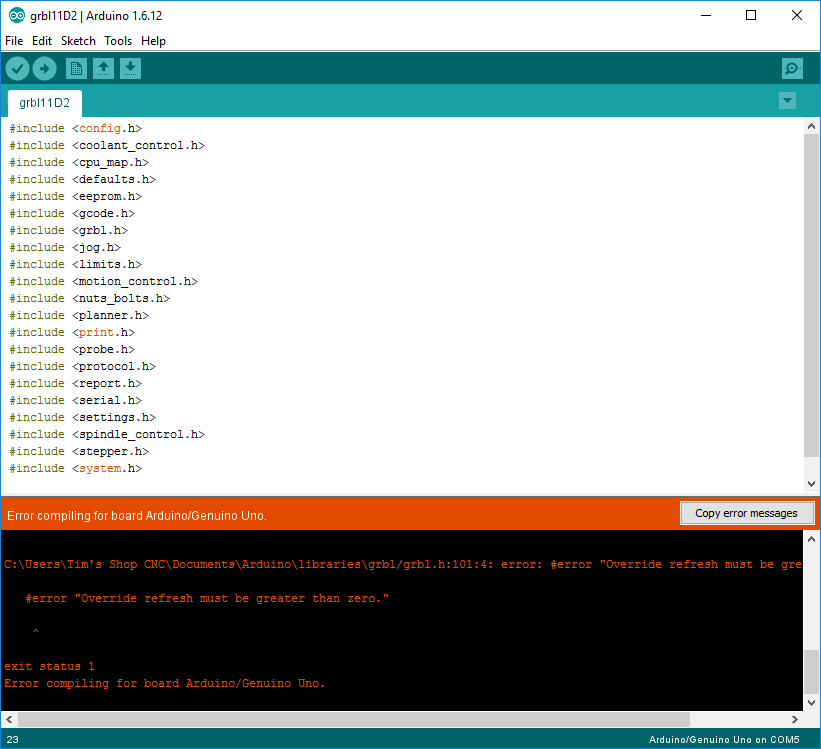Click the console scrollbar down arrow
This screenshot has width=821, height=749.
click(812, 703)
